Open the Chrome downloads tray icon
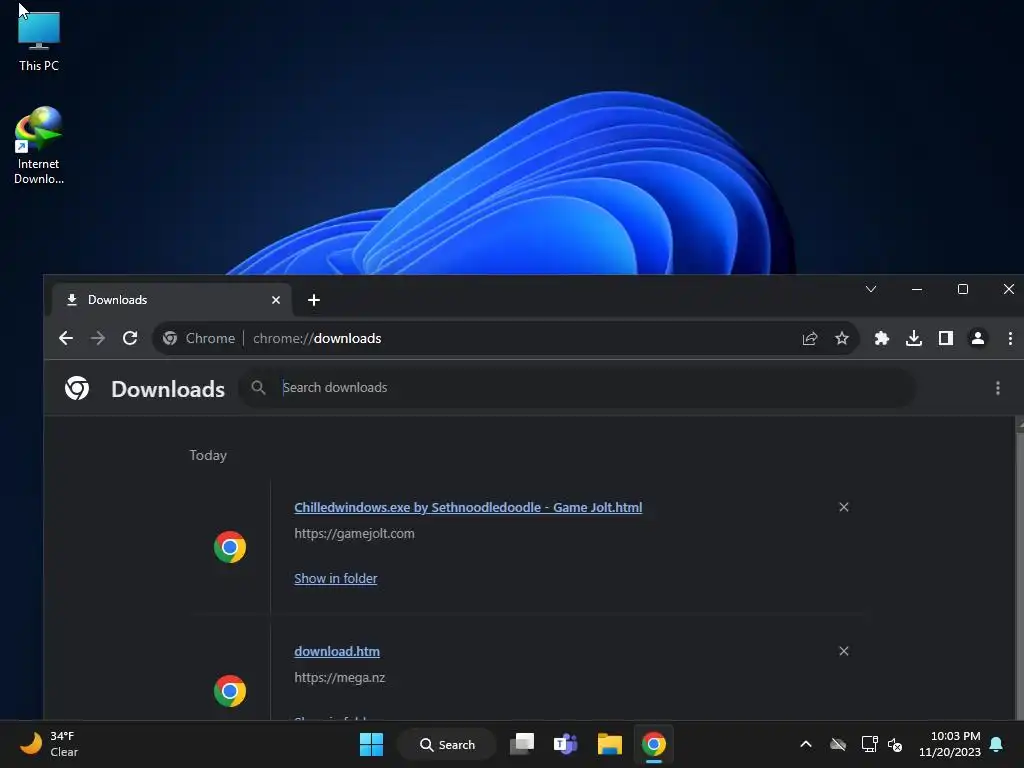Screen dimensions: 1024x768 pos(914,338)
